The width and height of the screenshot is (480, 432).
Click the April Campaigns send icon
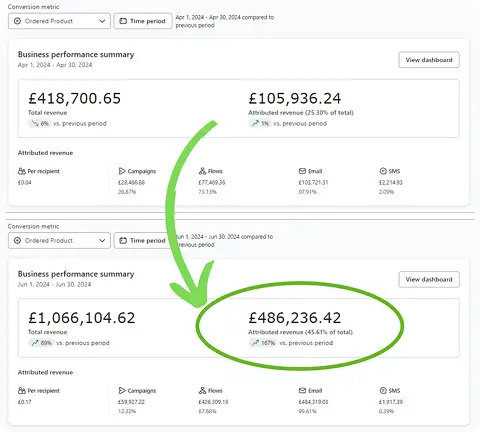[122, 171]
